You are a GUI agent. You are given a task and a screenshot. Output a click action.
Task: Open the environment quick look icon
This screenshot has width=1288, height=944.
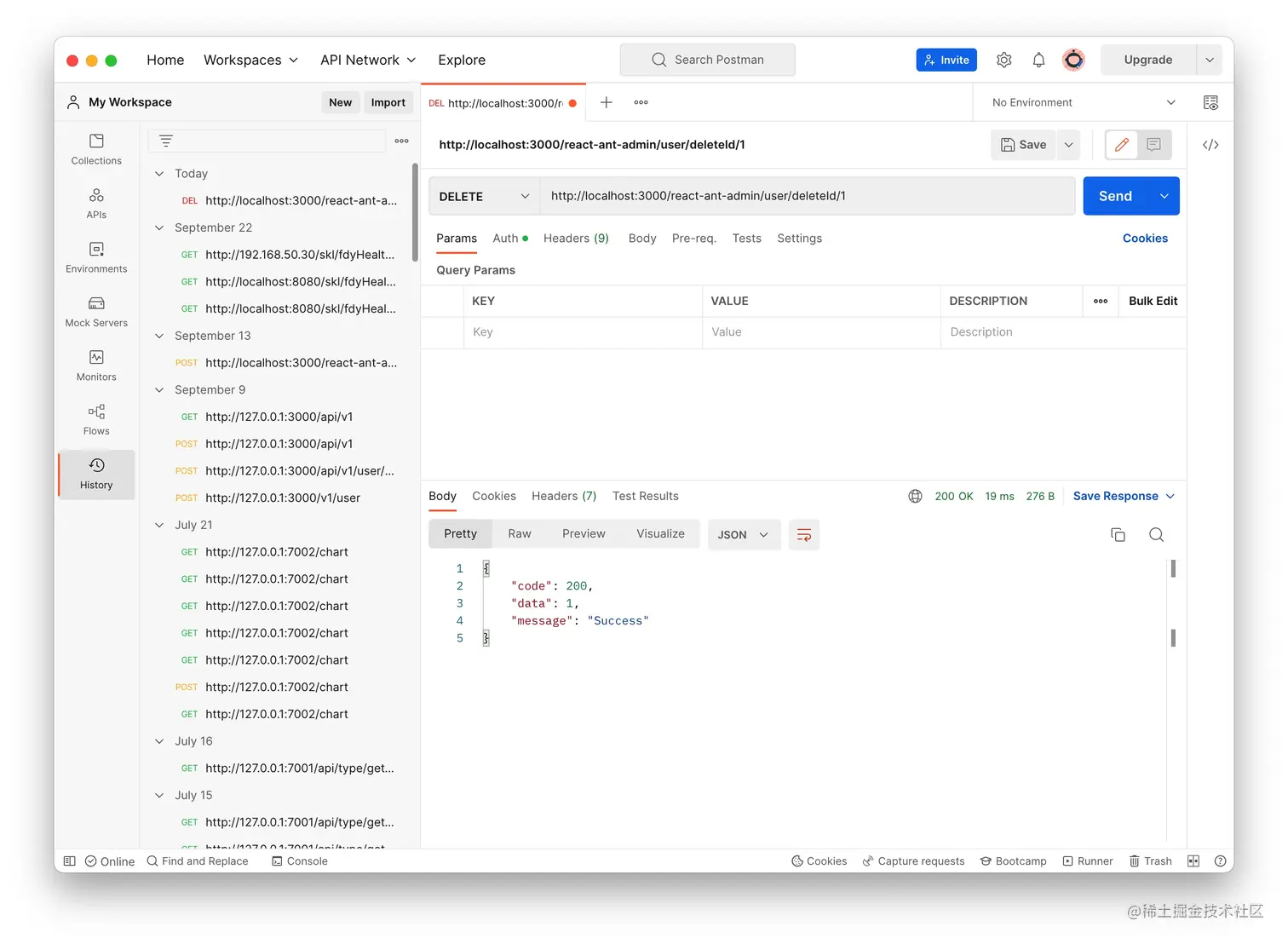click(1210, 102)
